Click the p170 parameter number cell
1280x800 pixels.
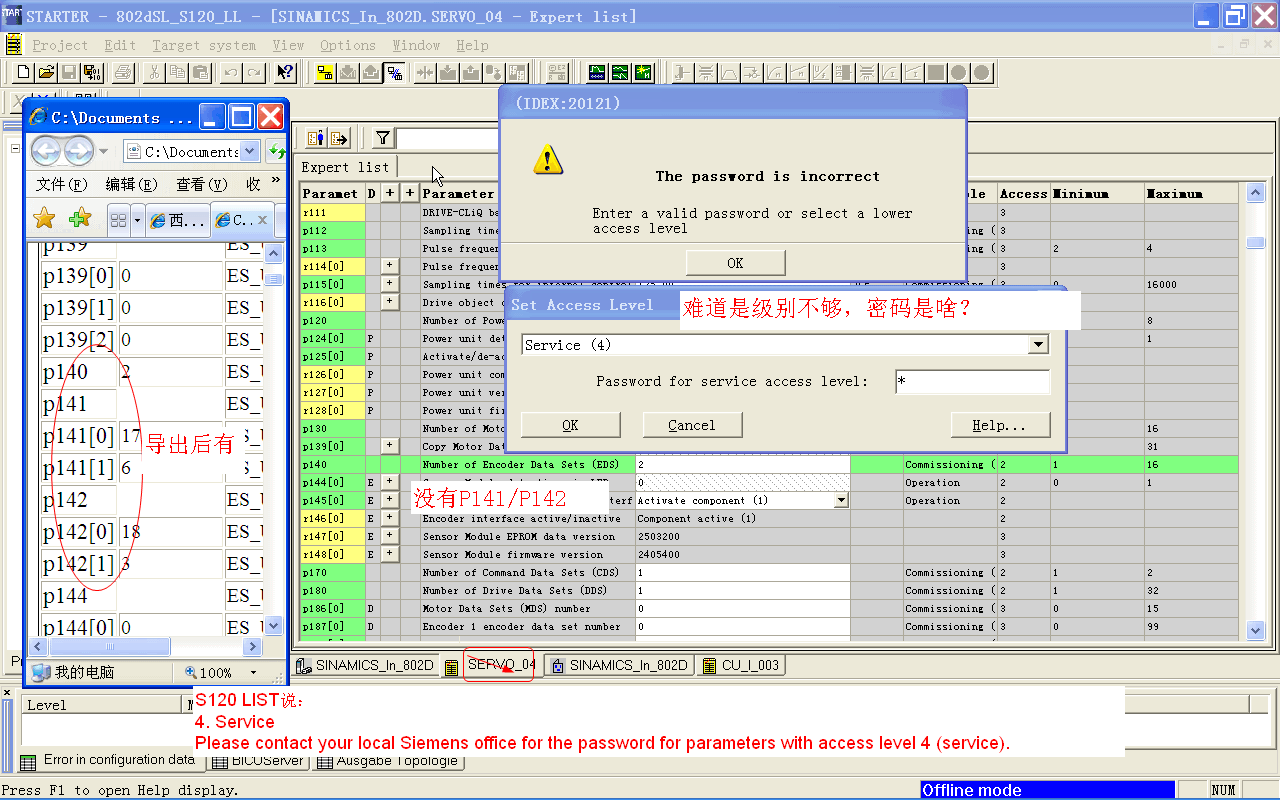pyautogui.click(x=333, y=573)
